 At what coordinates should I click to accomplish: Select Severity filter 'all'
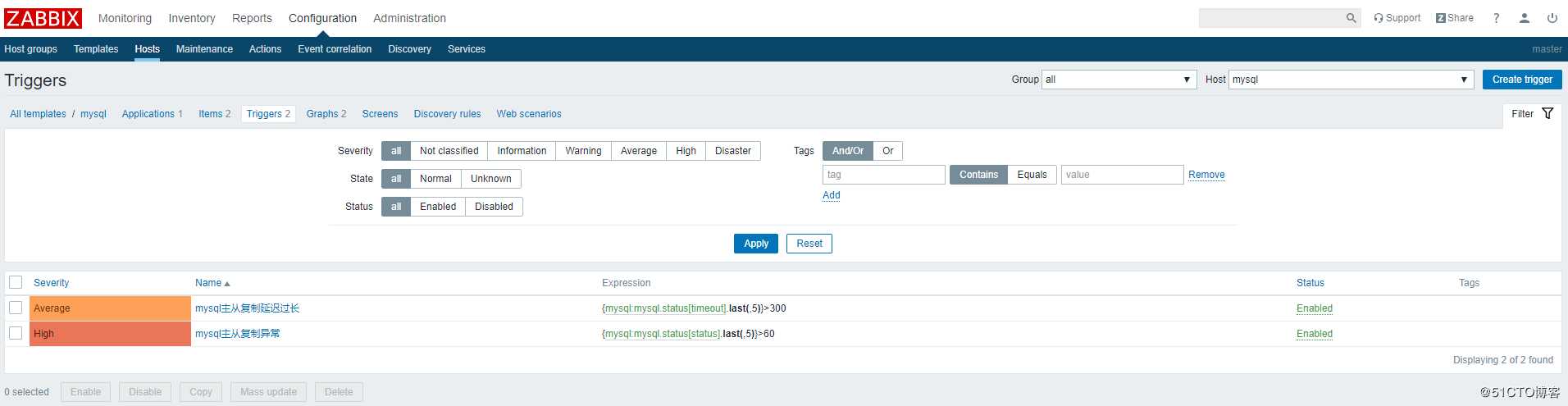click(x=396, y=151)
